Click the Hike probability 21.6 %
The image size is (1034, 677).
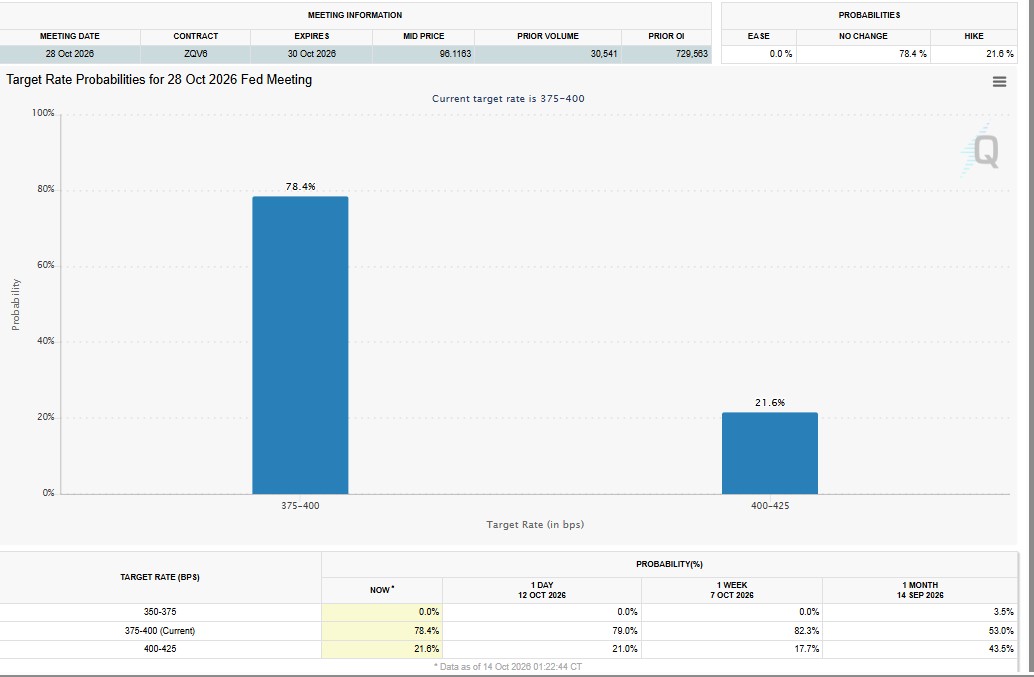pyautogui.click(x=1000, y=54)
